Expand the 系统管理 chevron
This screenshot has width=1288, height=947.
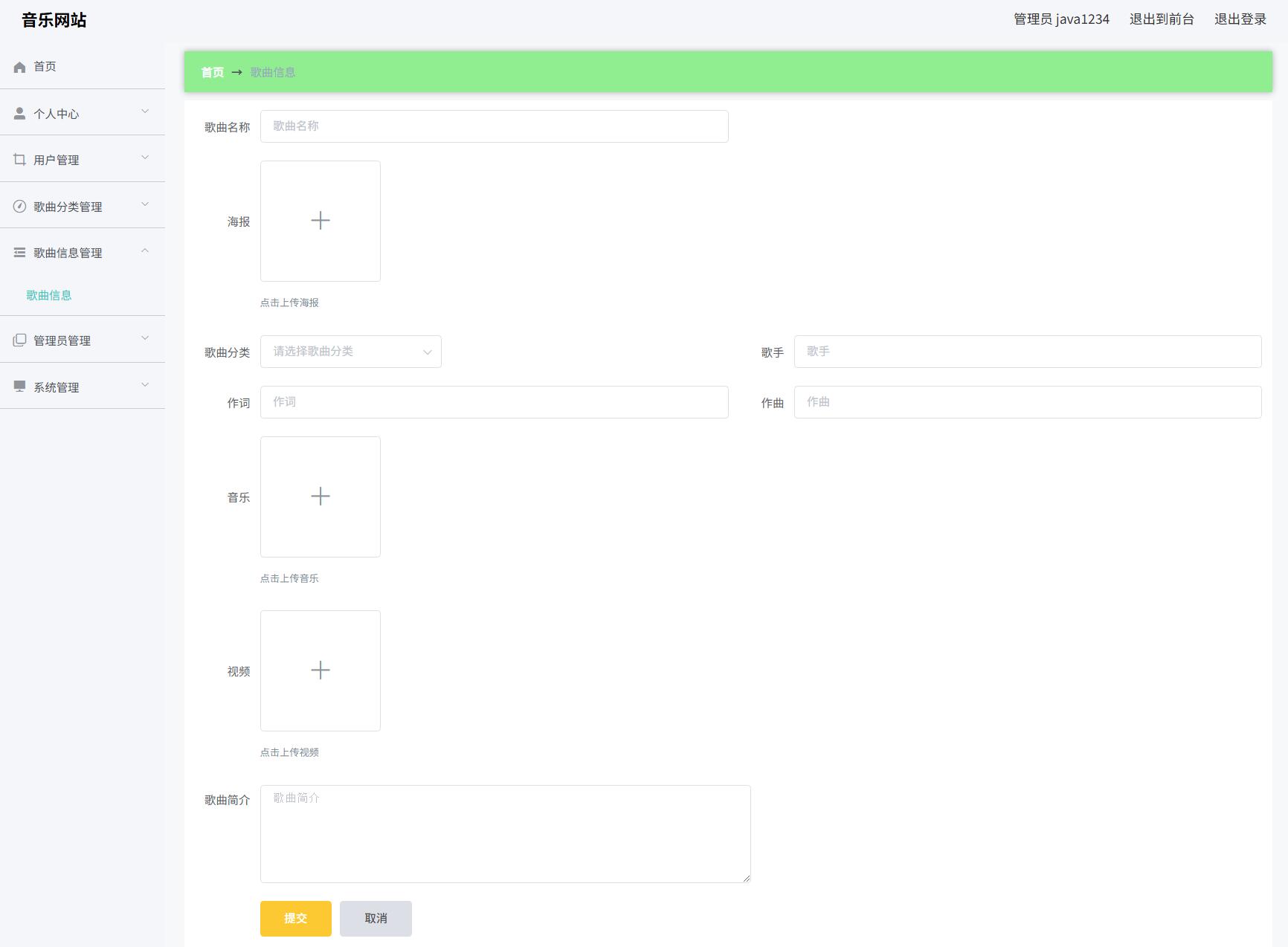coord(145,385)
